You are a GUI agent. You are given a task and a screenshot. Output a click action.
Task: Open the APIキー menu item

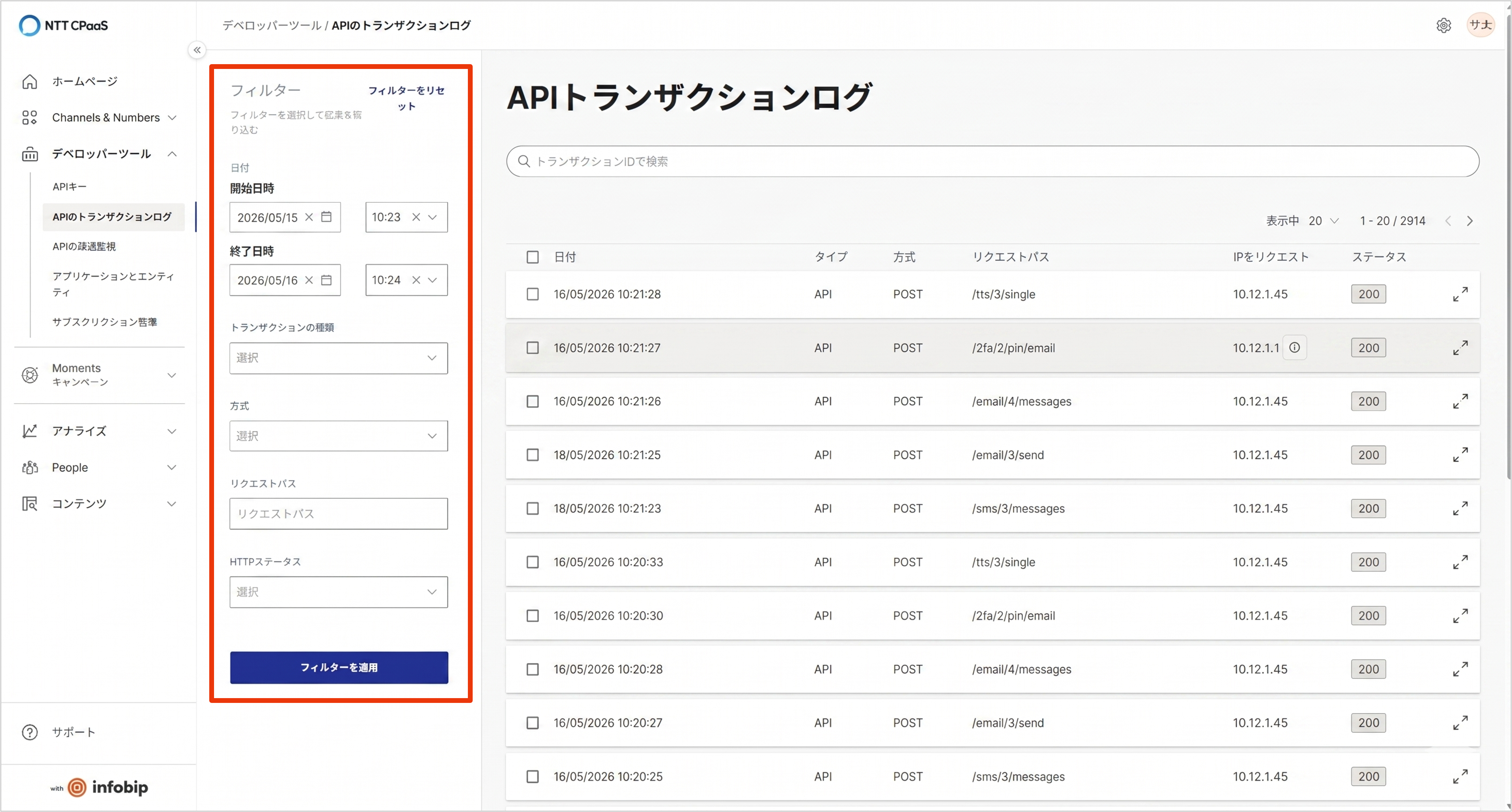tap(69, 187)
